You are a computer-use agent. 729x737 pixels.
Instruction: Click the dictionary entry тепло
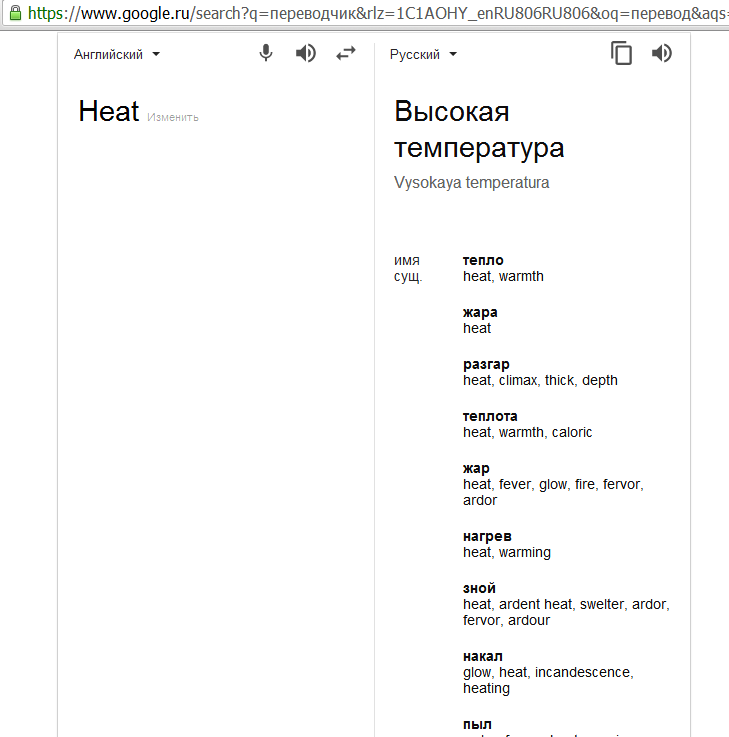coord(483,260)
